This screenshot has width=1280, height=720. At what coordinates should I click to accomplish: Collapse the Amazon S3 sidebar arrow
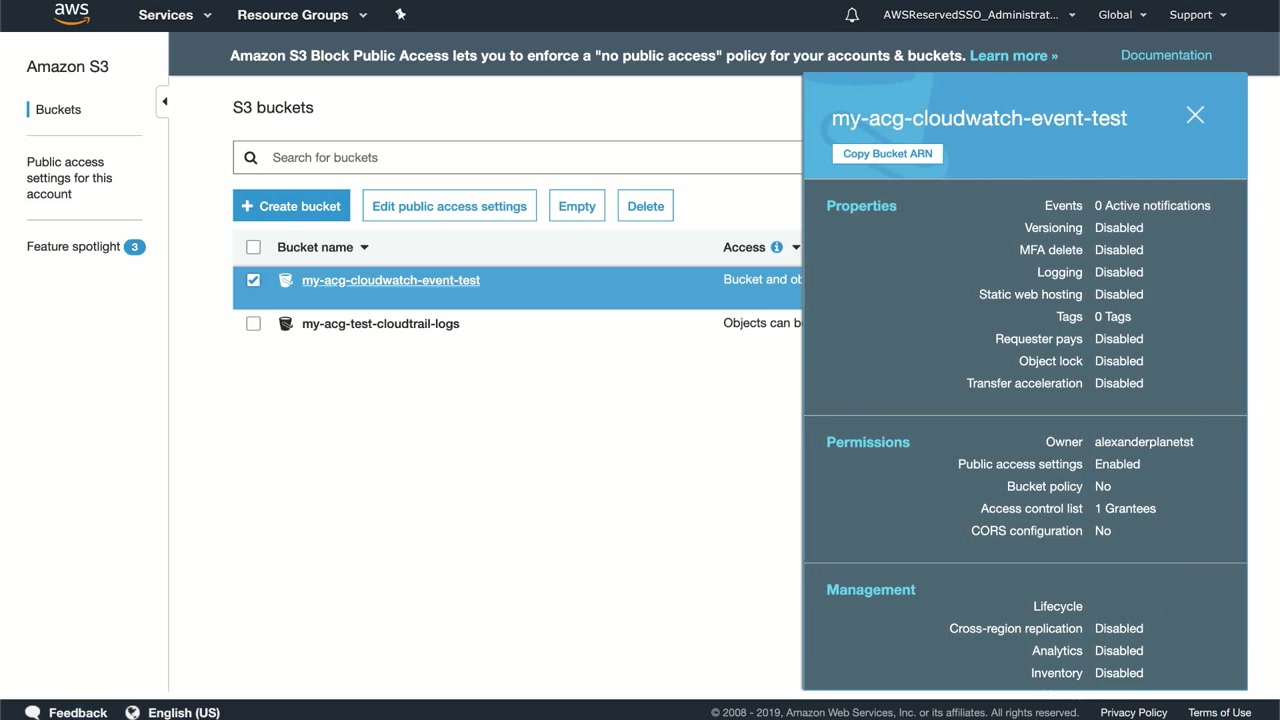[163, 101]
